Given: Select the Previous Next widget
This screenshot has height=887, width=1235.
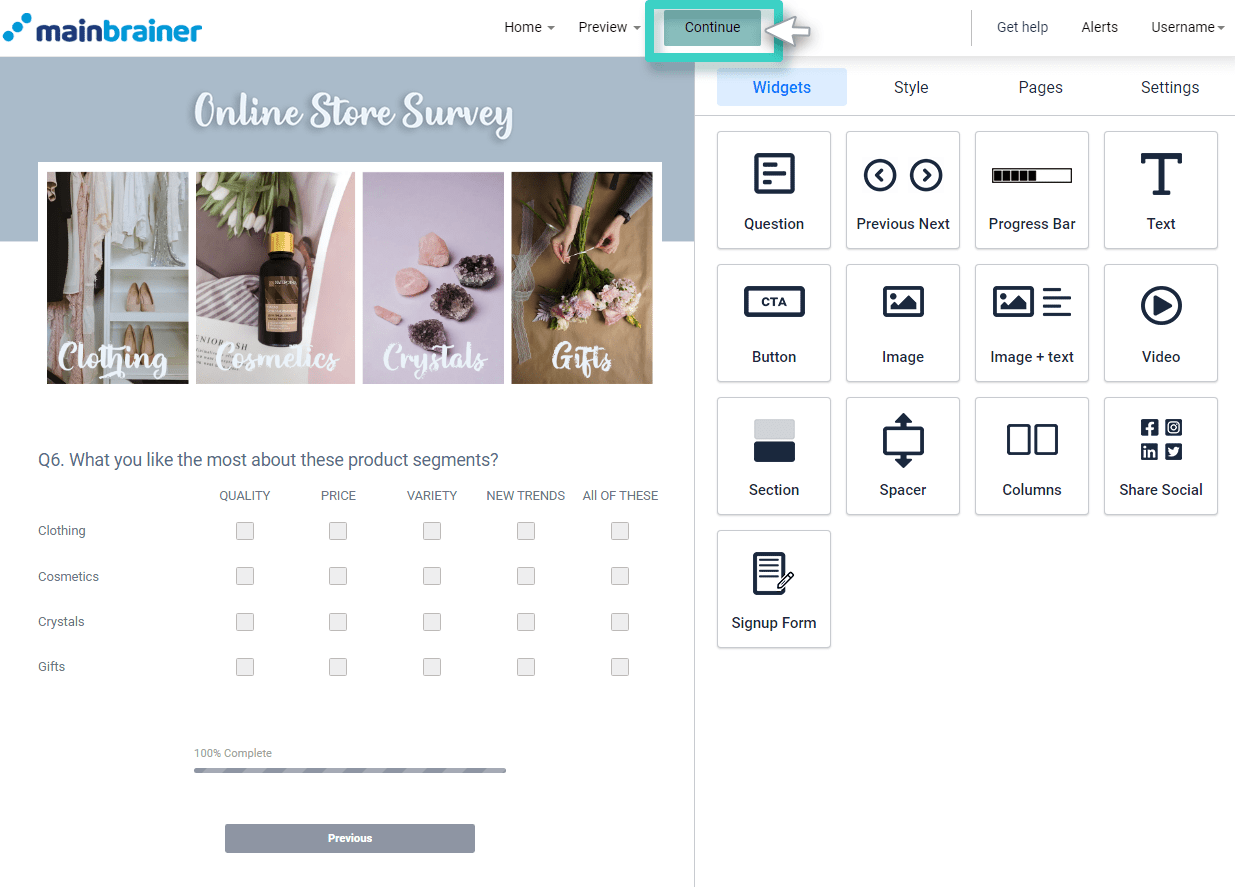Looking at the screenshot, I should click(902, 190).
